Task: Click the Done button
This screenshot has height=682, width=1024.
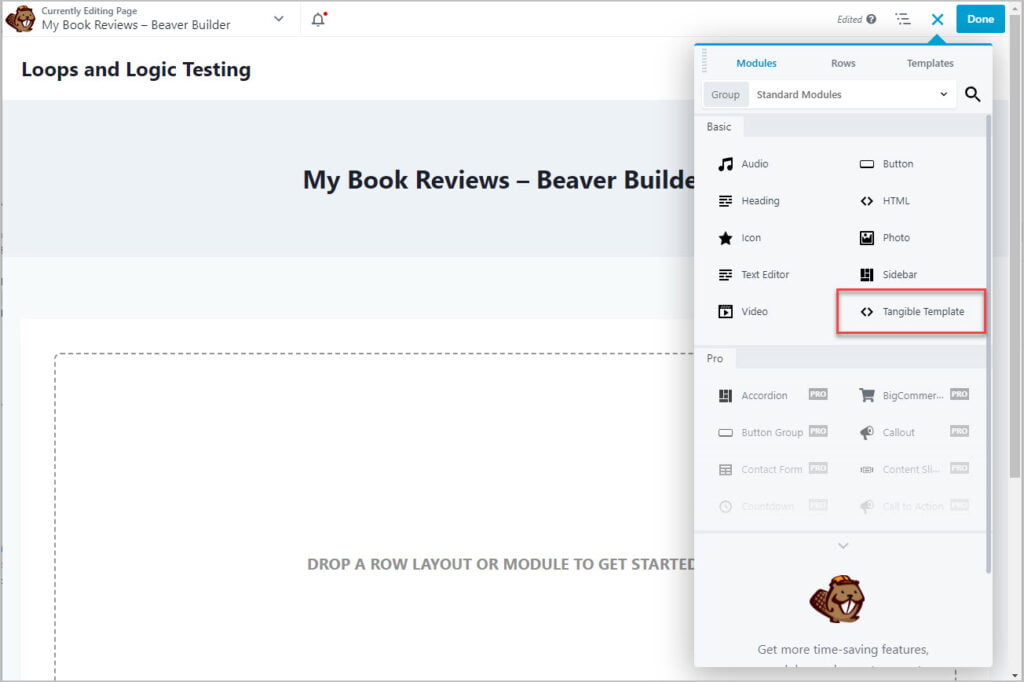Action: click(x=980, y=19)
